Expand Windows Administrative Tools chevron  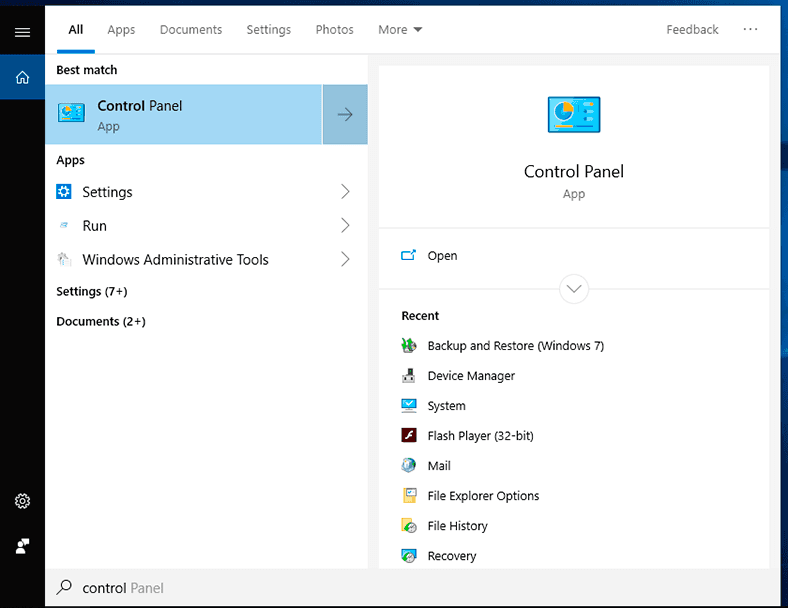coord(345,259)
